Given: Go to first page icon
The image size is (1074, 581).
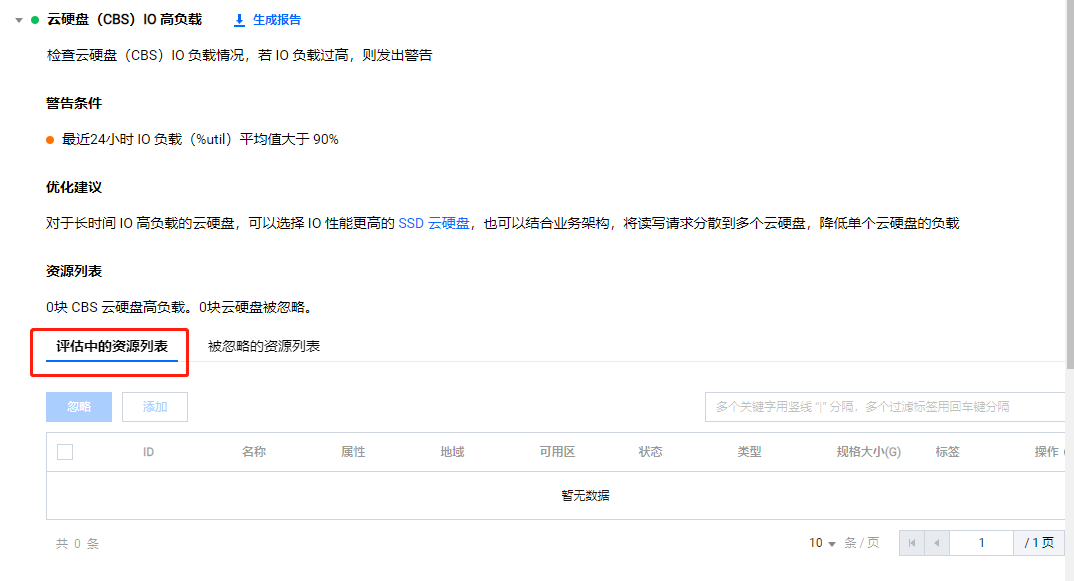Looking at the screenshot, I should pos(912,543).
